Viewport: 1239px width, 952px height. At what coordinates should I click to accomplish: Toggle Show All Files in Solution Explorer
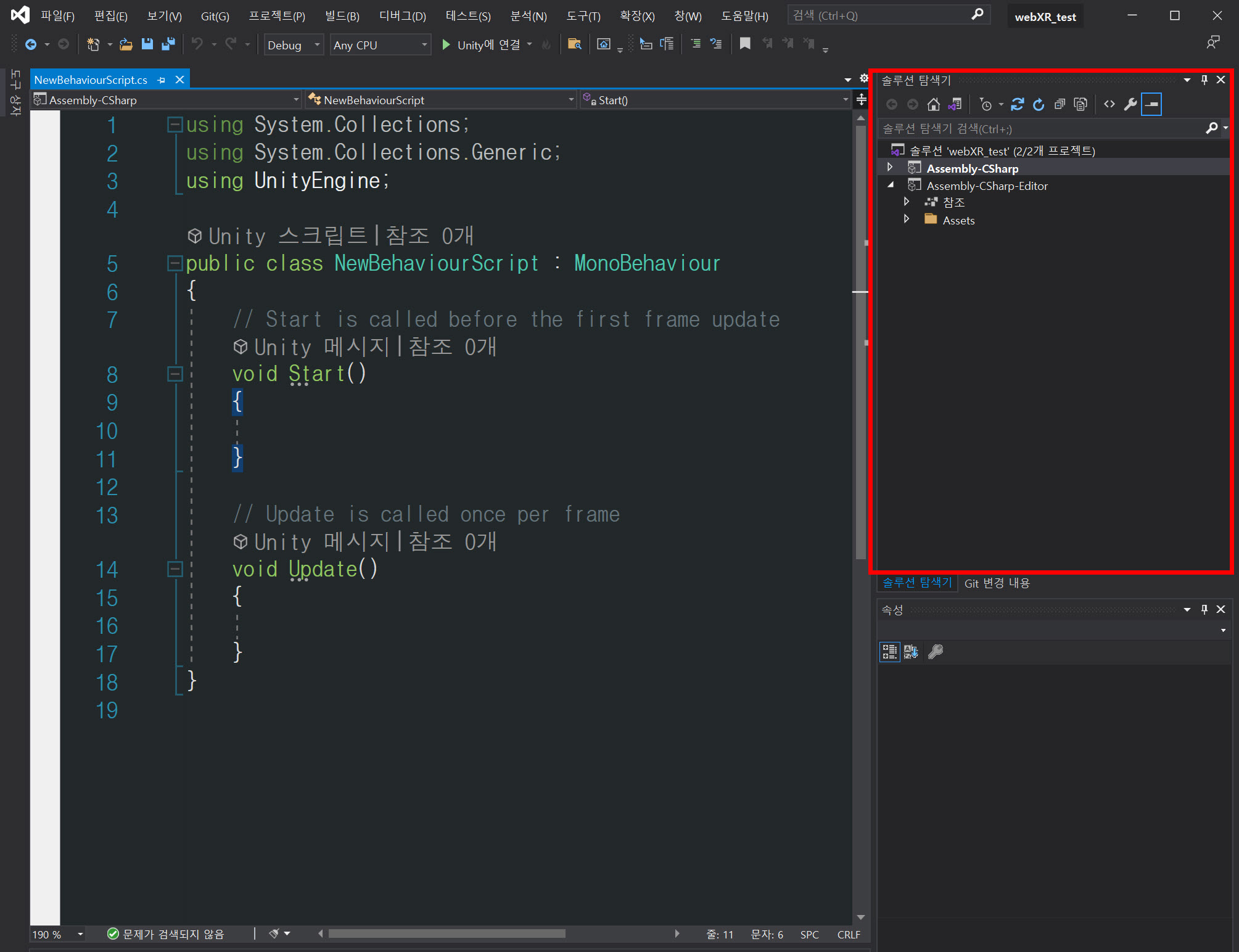tap(1081, 105)
